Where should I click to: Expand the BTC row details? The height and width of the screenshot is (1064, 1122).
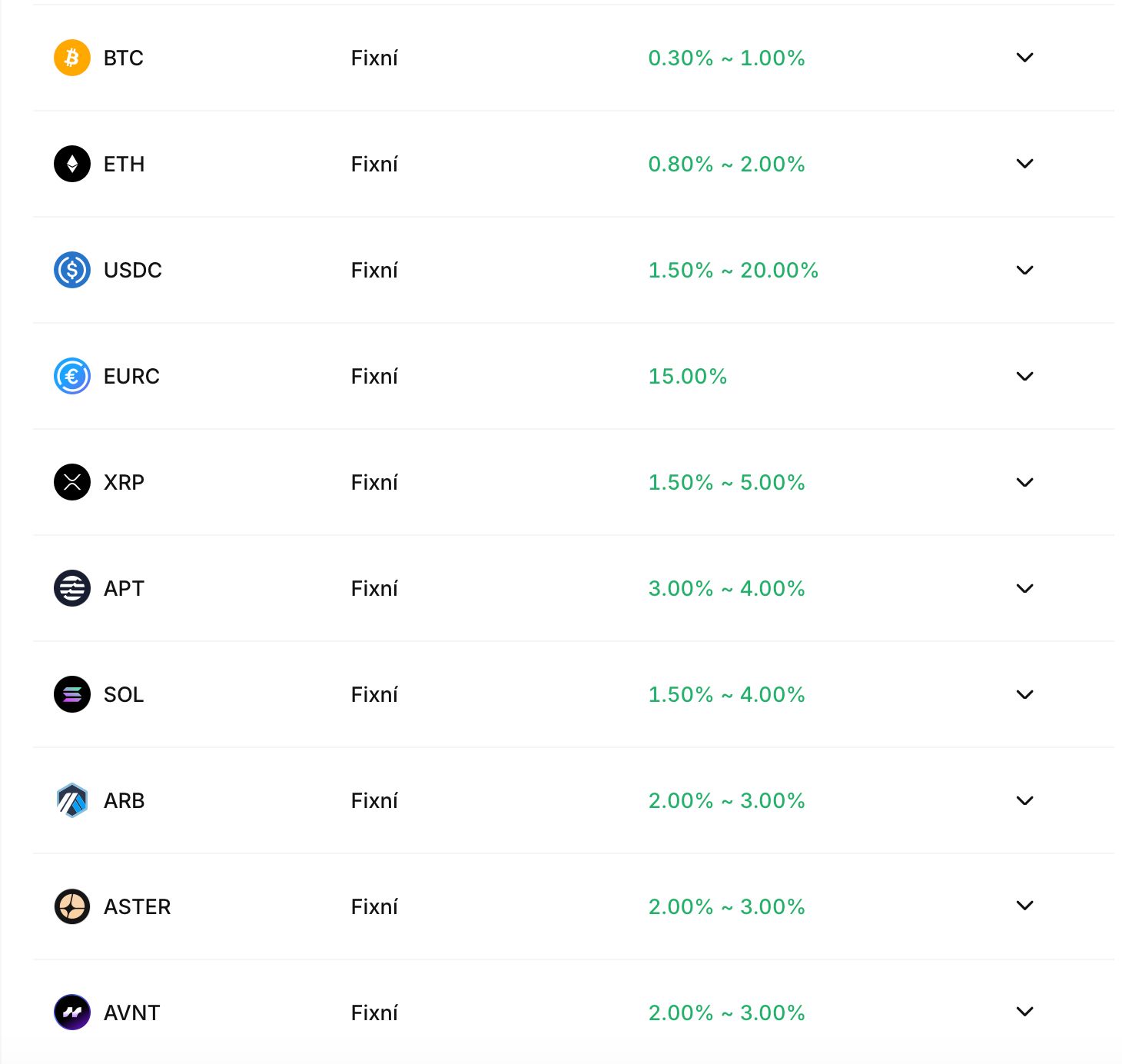(x=1024, y=57)
